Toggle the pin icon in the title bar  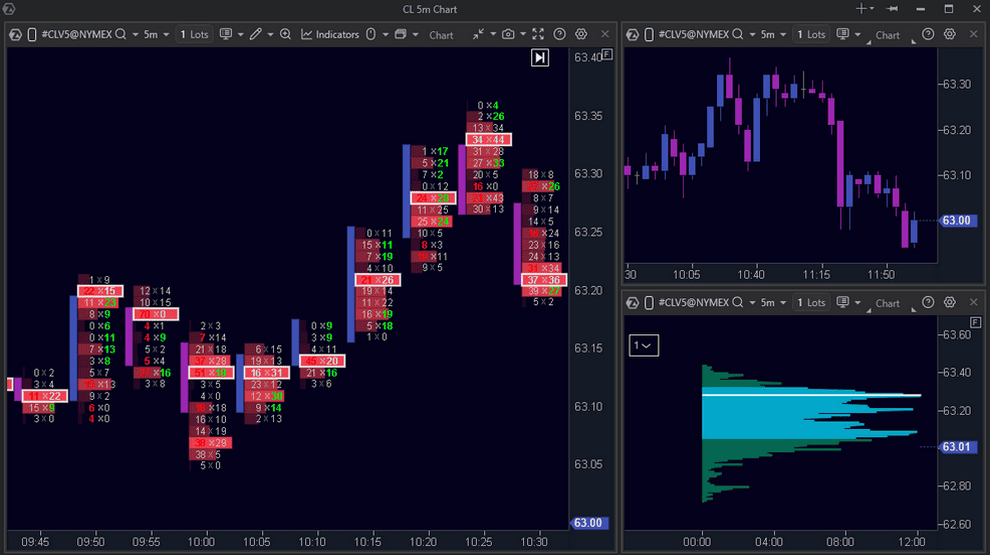tap(891, 9)
